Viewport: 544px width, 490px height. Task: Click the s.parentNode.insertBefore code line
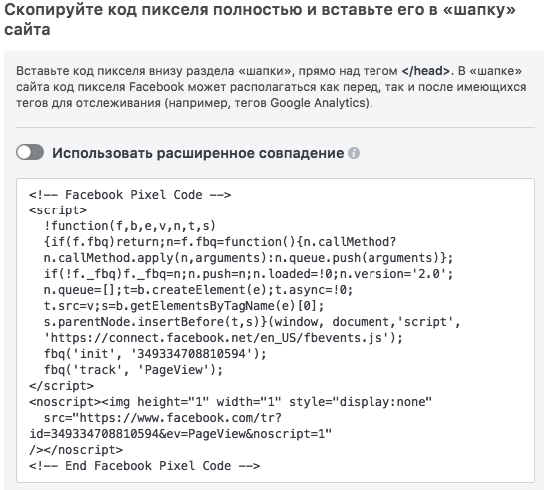pyautogui.click(x=252, y=322)
